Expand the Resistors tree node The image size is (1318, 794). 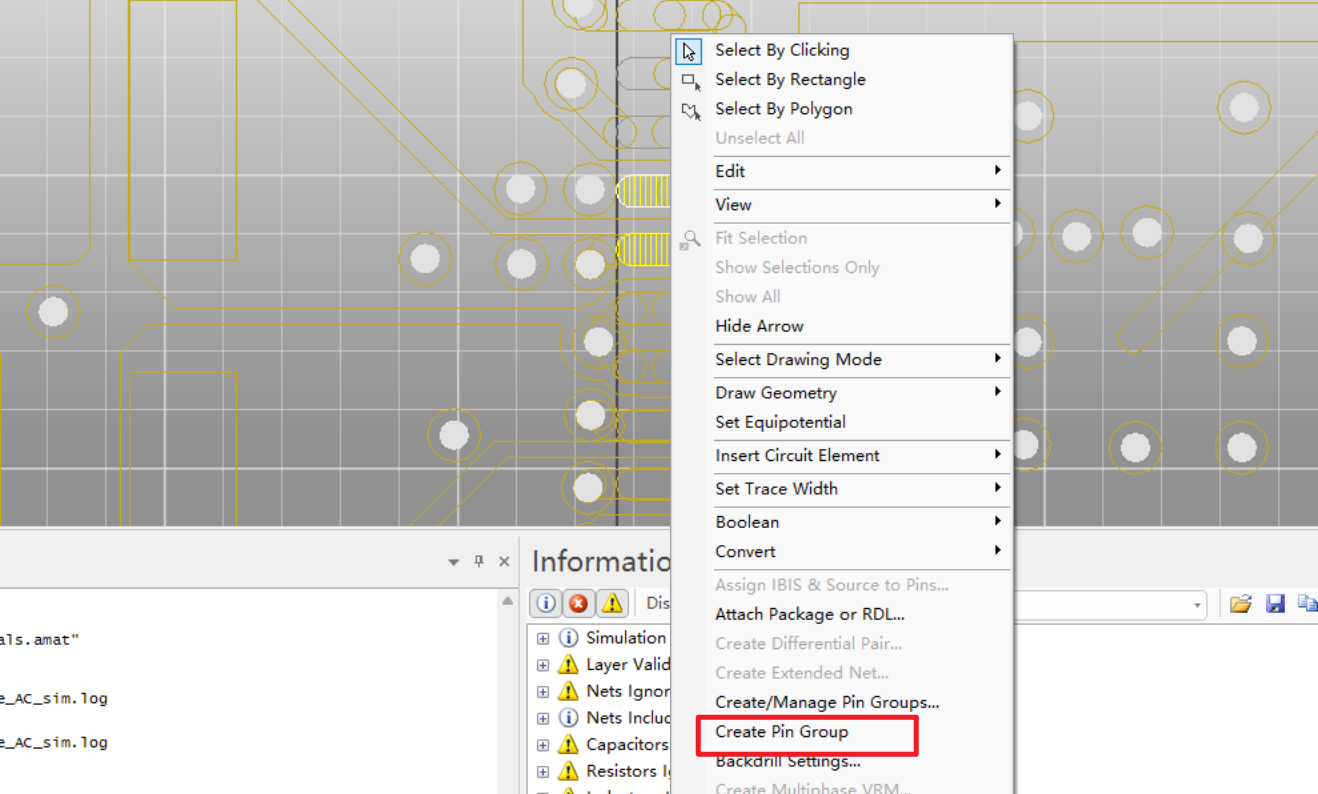(x=543, y=772)
